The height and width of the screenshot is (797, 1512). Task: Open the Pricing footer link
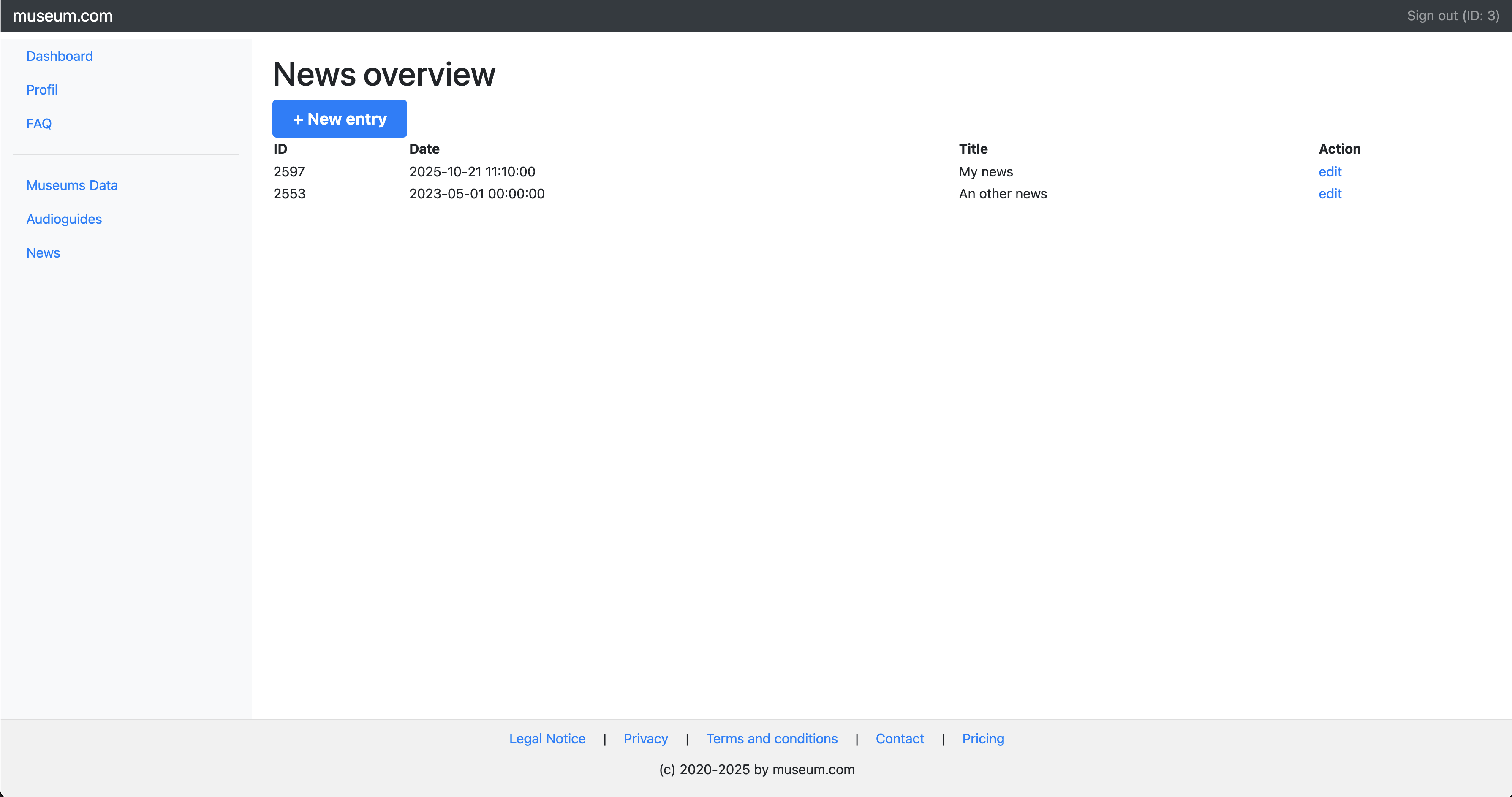(x=982, y=738)
